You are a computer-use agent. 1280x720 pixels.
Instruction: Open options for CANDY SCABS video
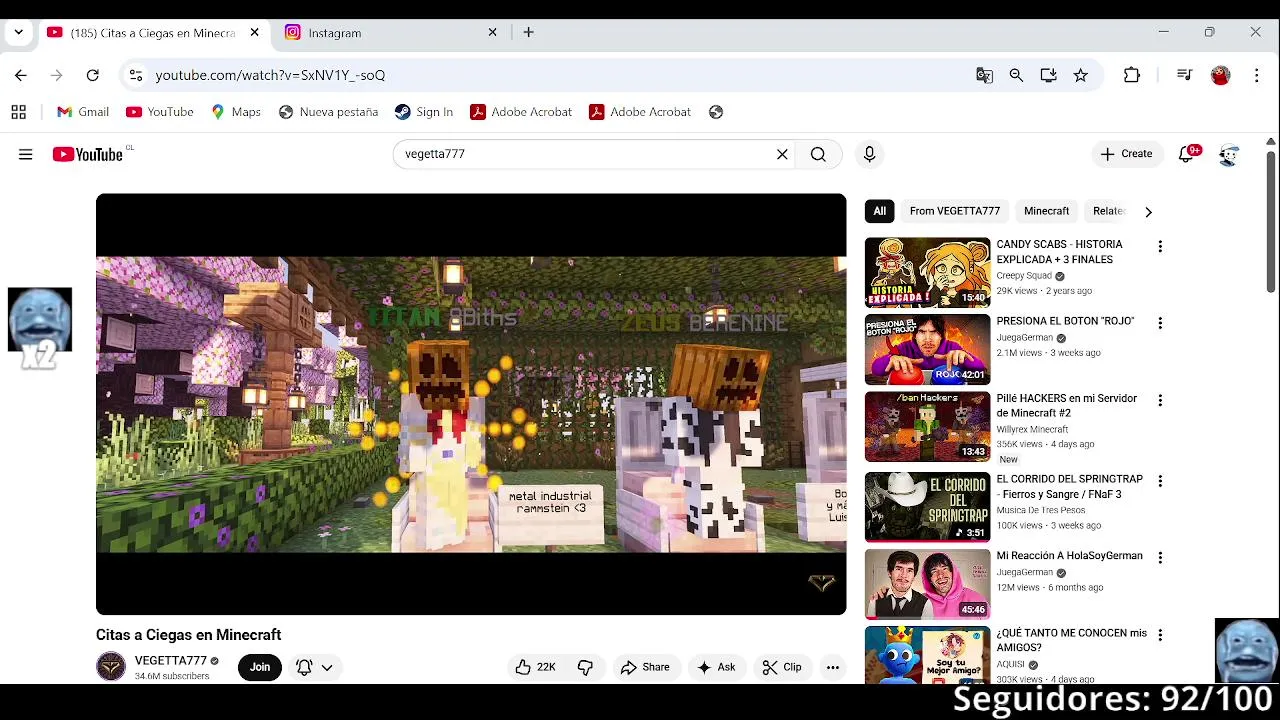click(1160, 246)
